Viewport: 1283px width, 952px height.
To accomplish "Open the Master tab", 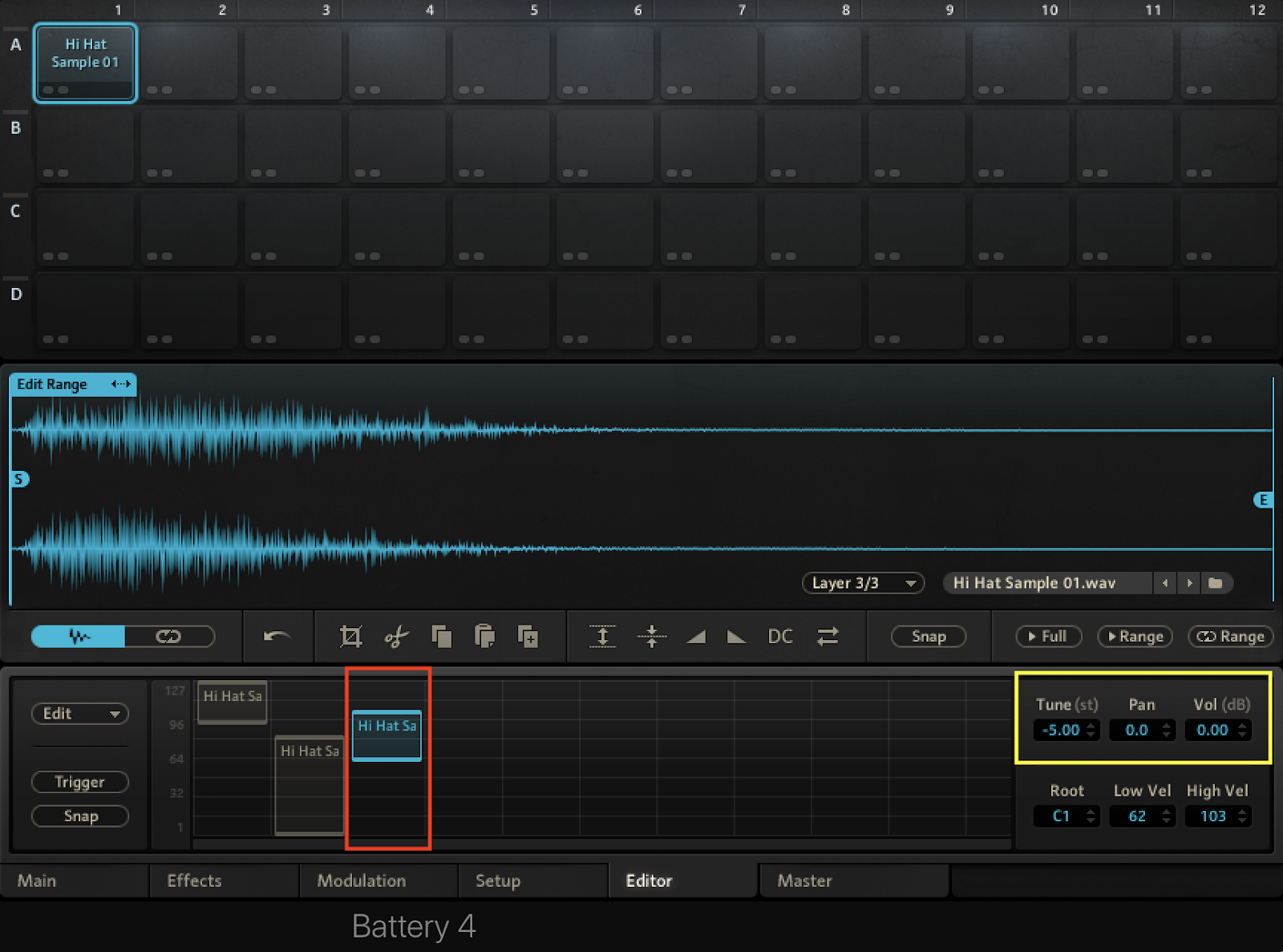I will point(854,881).
